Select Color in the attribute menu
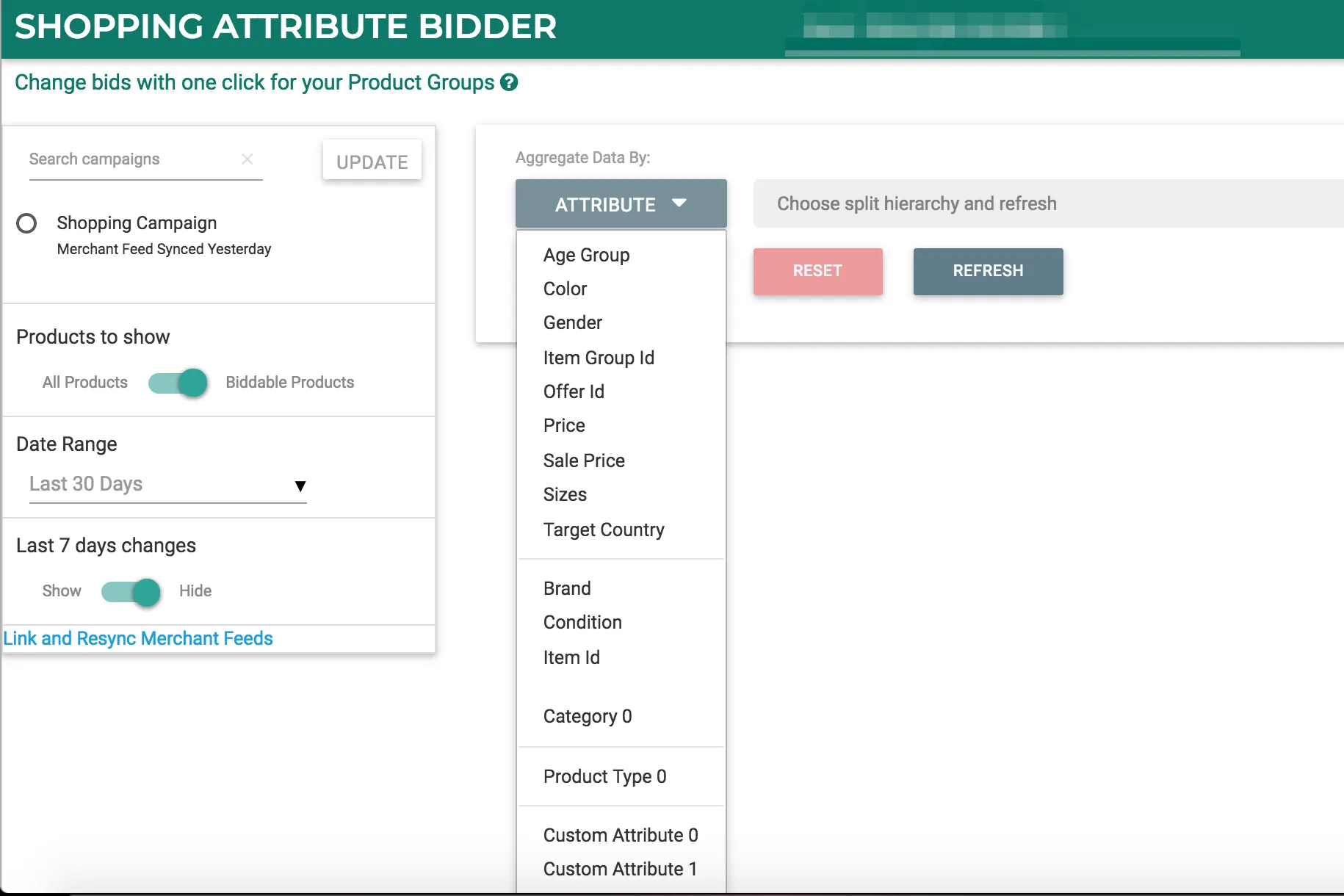Viewport: 1344px width, 896px height. click(565, 289)
